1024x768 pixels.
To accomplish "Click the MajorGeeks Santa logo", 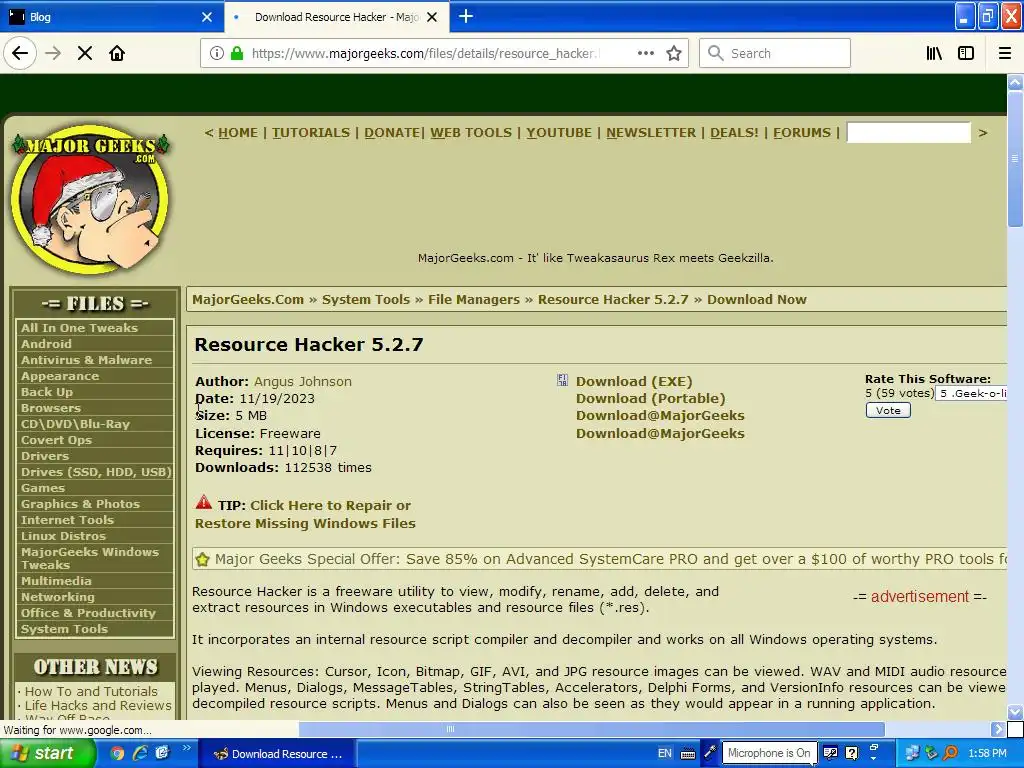I will [91, 199].
